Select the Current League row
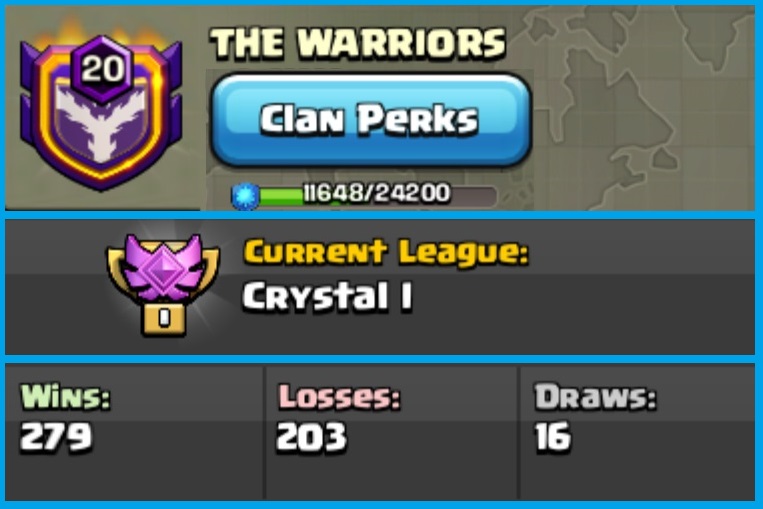 pos(380,287)
